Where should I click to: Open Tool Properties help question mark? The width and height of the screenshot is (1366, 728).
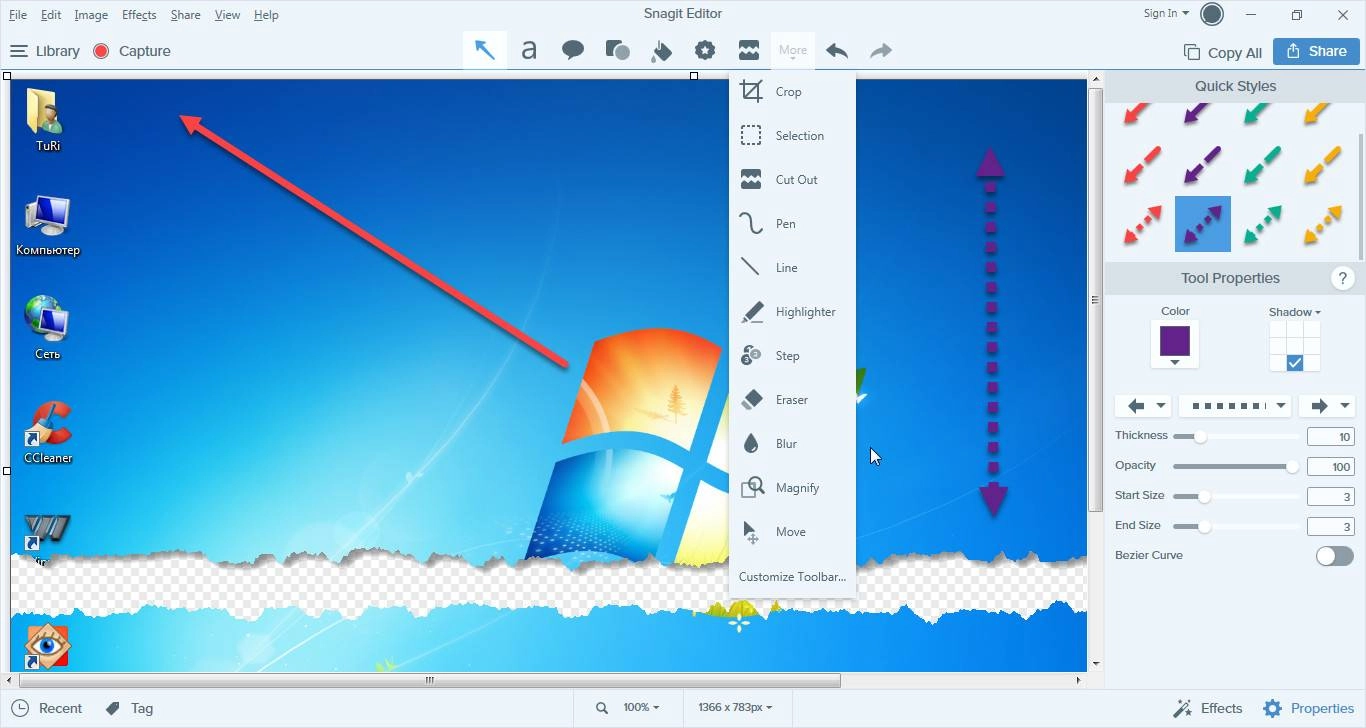pyautogui.click(x=1342, y=278)
